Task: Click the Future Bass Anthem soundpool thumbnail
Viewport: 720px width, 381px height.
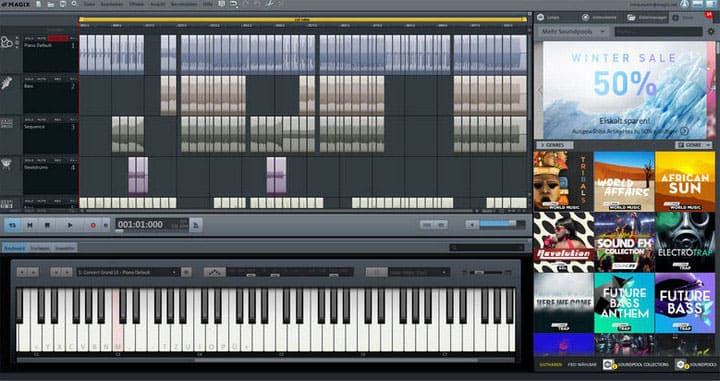Action: pyautogui.click(x=624, y=303)
